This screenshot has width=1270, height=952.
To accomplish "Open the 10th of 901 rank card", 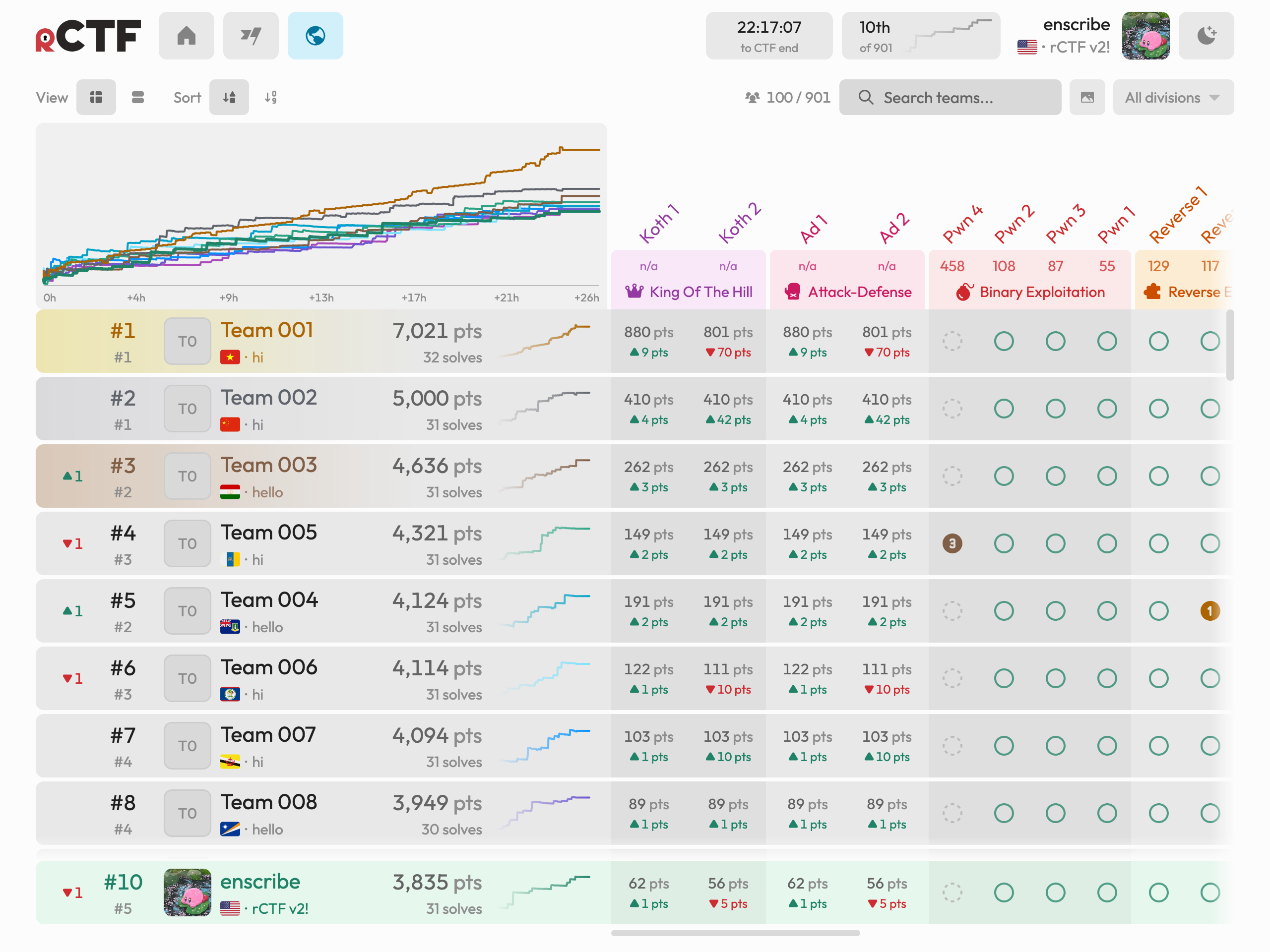I will [920, 36].
